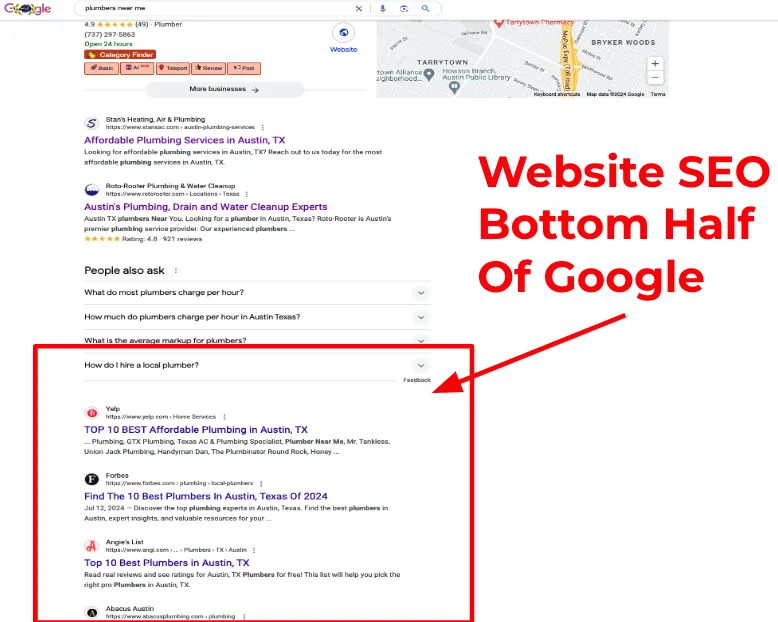Click the Yelp favicon
The image size is (778, 622).
[x=92, y=413]
